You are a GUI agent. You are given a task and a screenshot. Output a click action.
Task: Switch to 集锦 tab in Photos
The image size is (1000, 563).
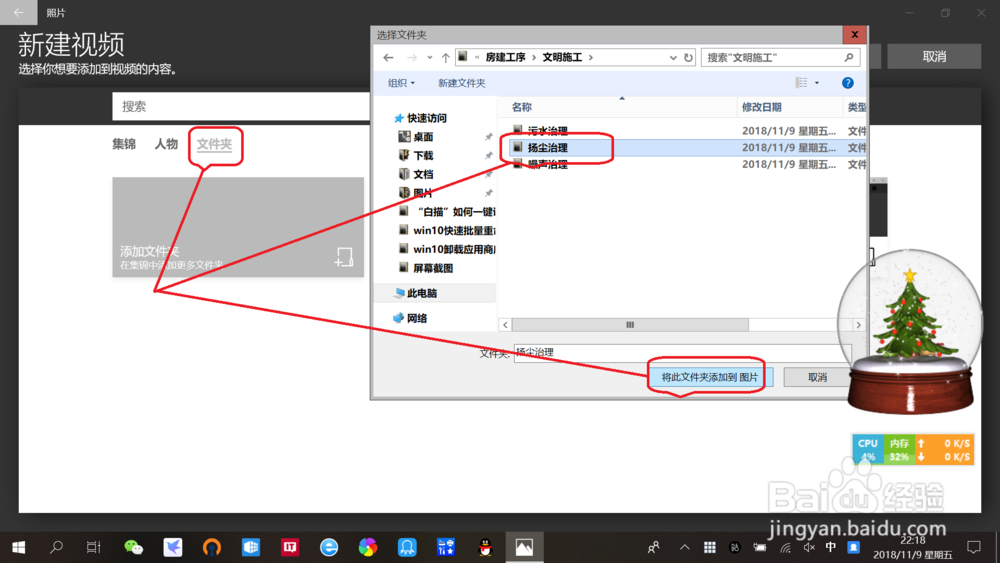point(124,144)
